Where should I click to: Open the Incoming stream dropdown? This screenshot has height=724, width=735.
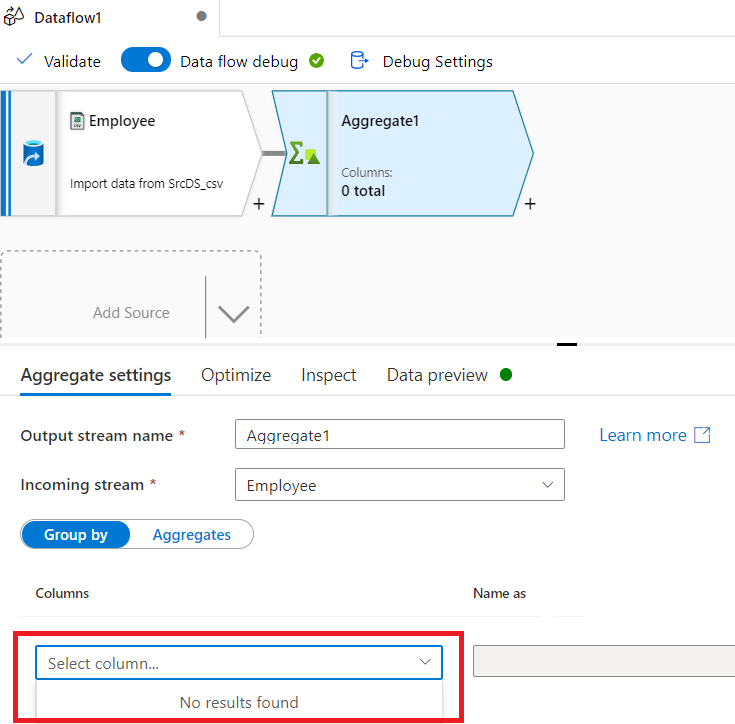tap(400, 485)
